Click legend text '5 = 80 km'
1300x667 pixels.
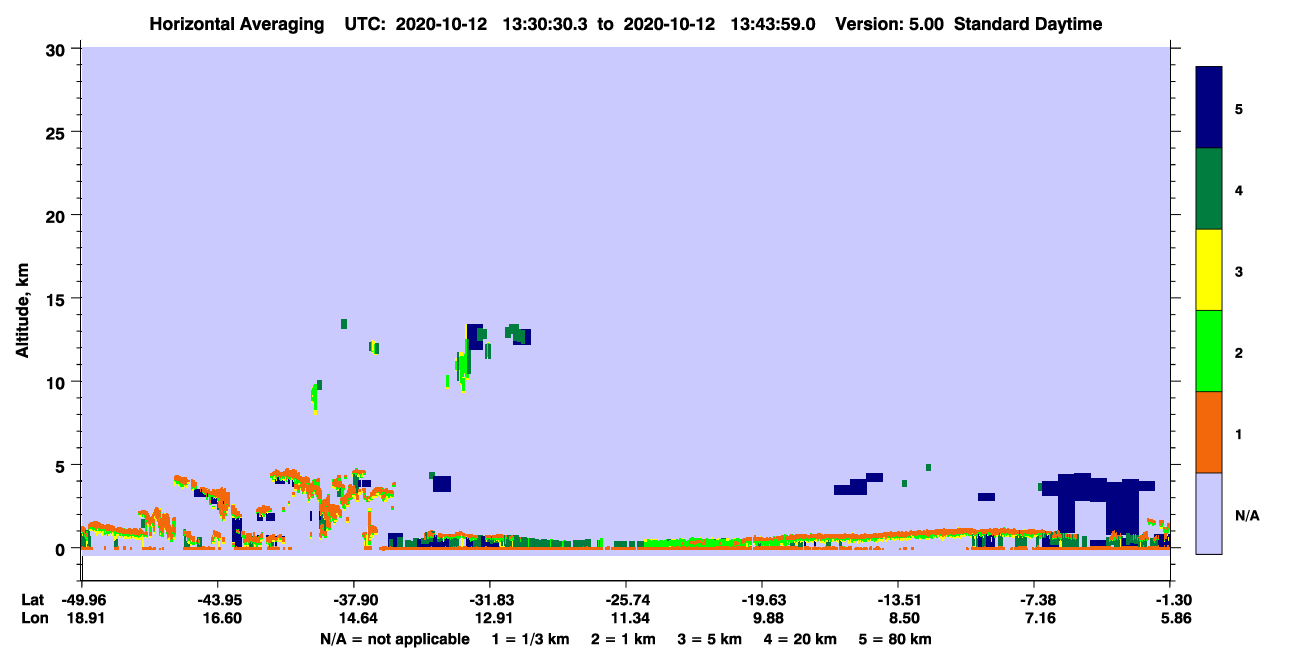895,639
